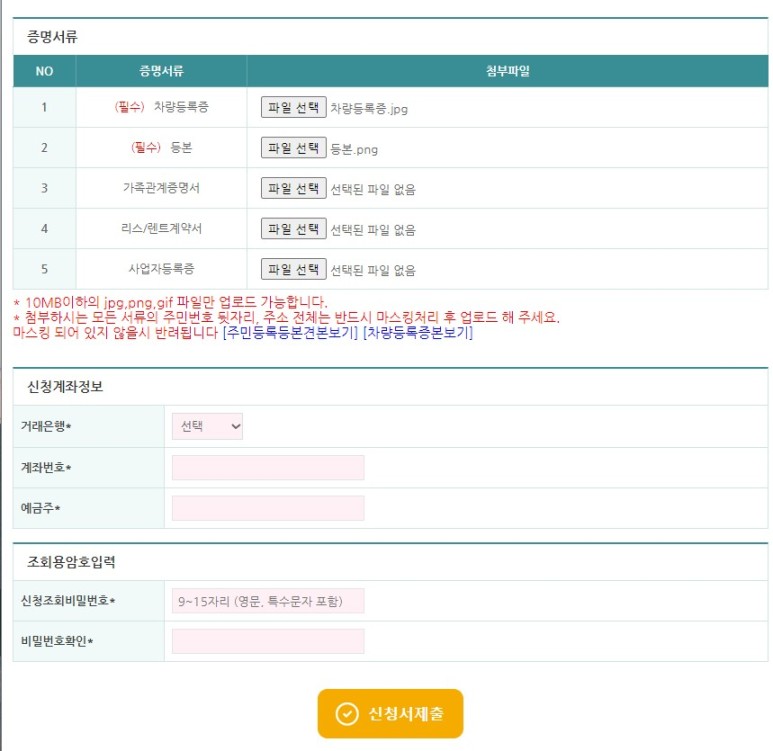
Task: Click the (필수) 등본 label
Action: pyautogui.click(x=161, y=147)
